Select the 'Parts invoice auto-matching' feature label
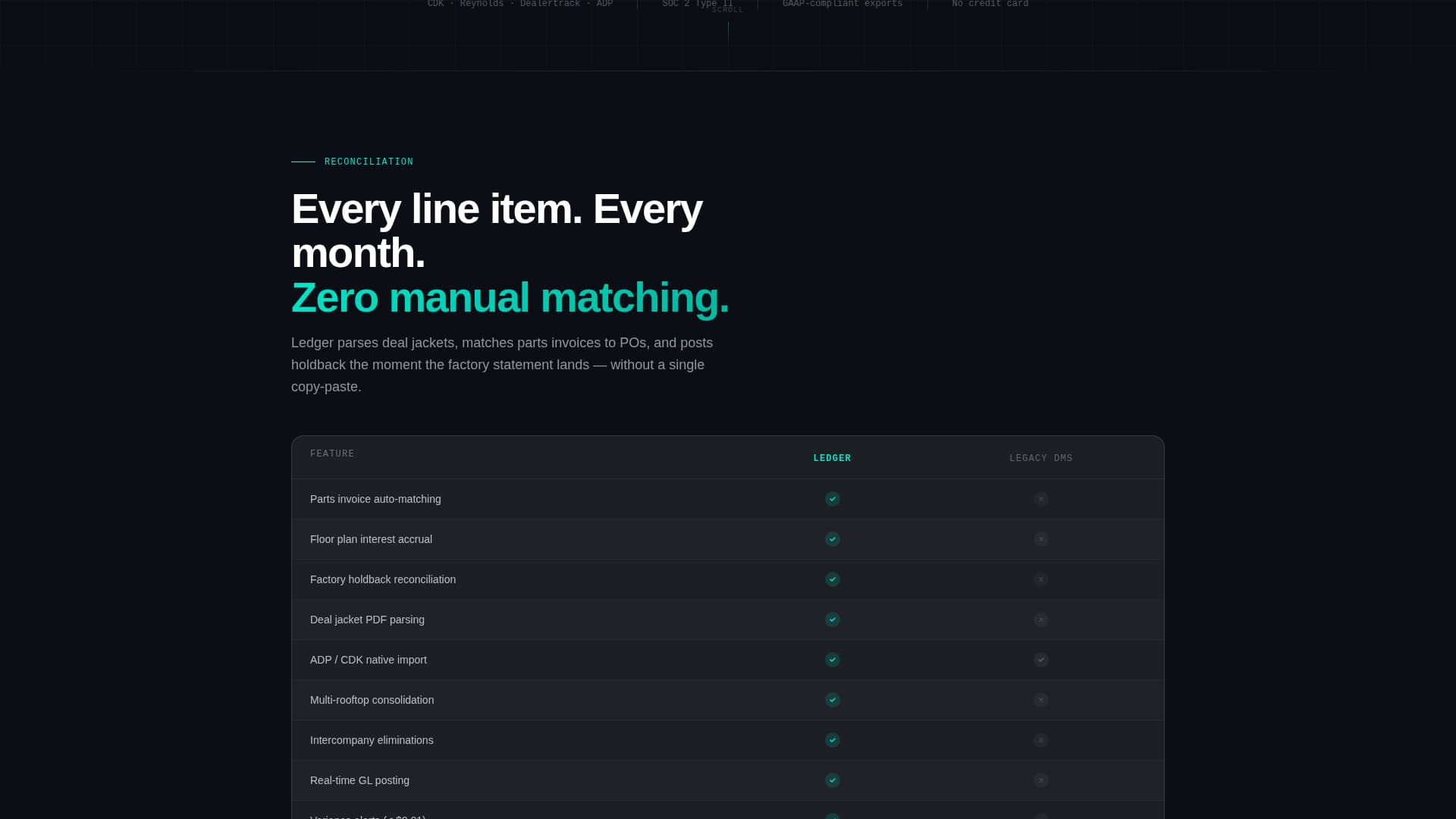1456x819 pixels. pos(375,499)
